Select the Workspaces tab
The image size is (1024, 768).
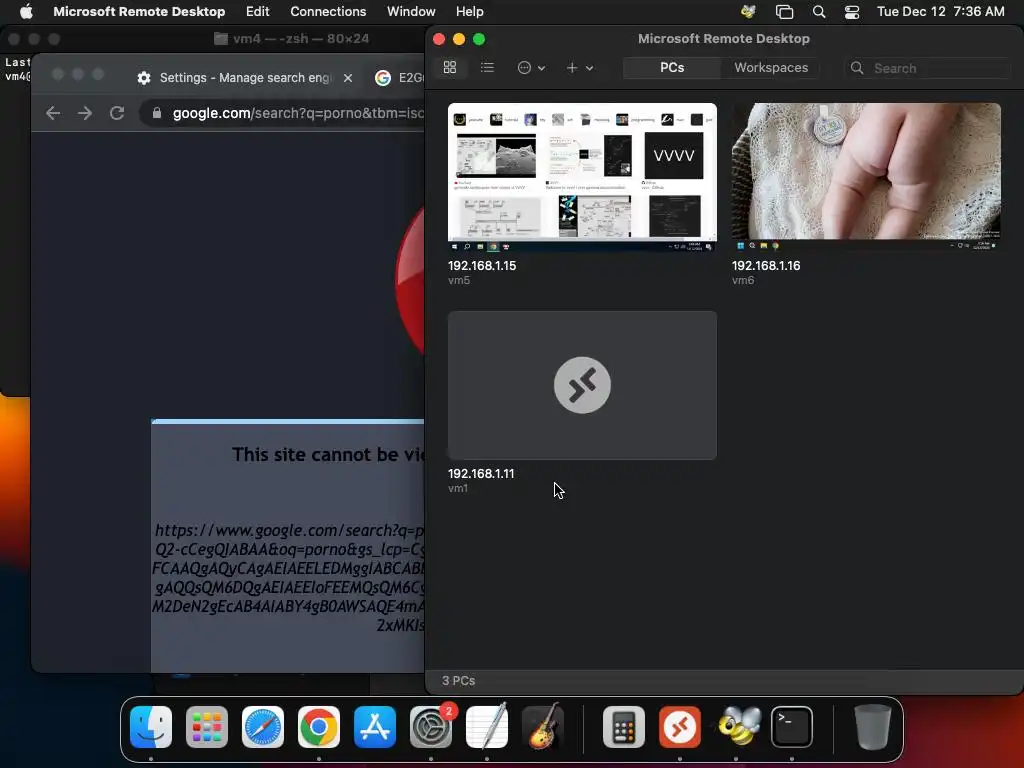point(771,68)
